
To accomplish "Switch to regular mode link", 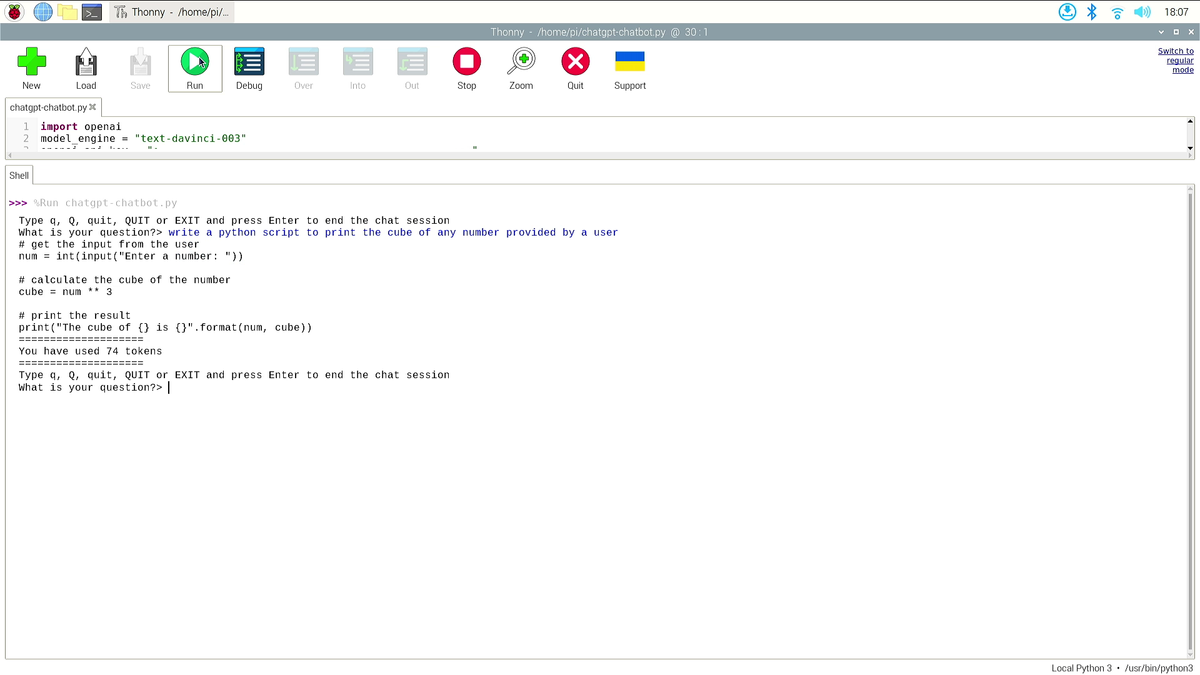I will click(1176, 60).
